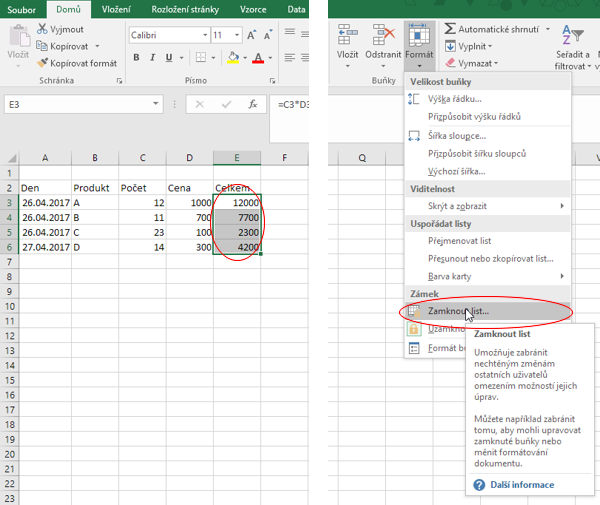This screenshot has width=600, height=505.
Task: Switch to the Vložení ribbon tab
Action: click(x=116, y=9)
